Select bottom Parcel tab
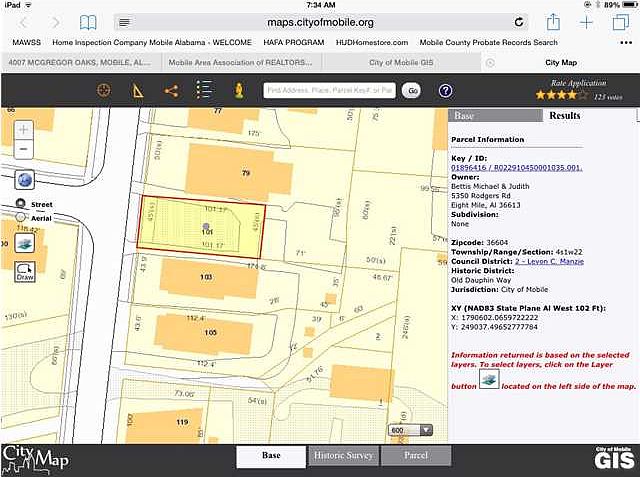The image size is (640, 477). coord(416,455)
